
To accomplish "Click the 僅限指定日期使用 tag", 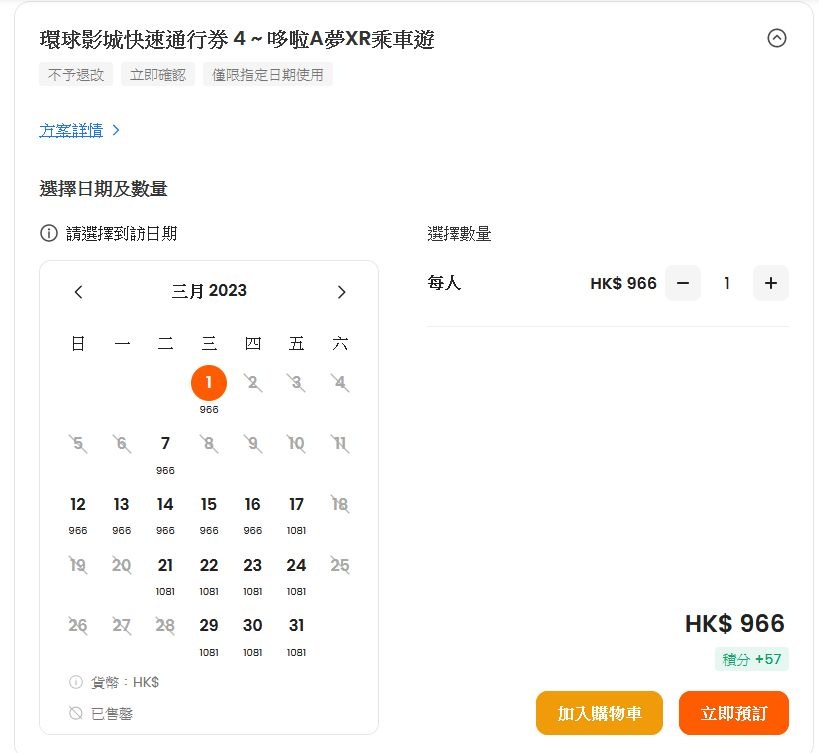I will click(x=267, y=75).
